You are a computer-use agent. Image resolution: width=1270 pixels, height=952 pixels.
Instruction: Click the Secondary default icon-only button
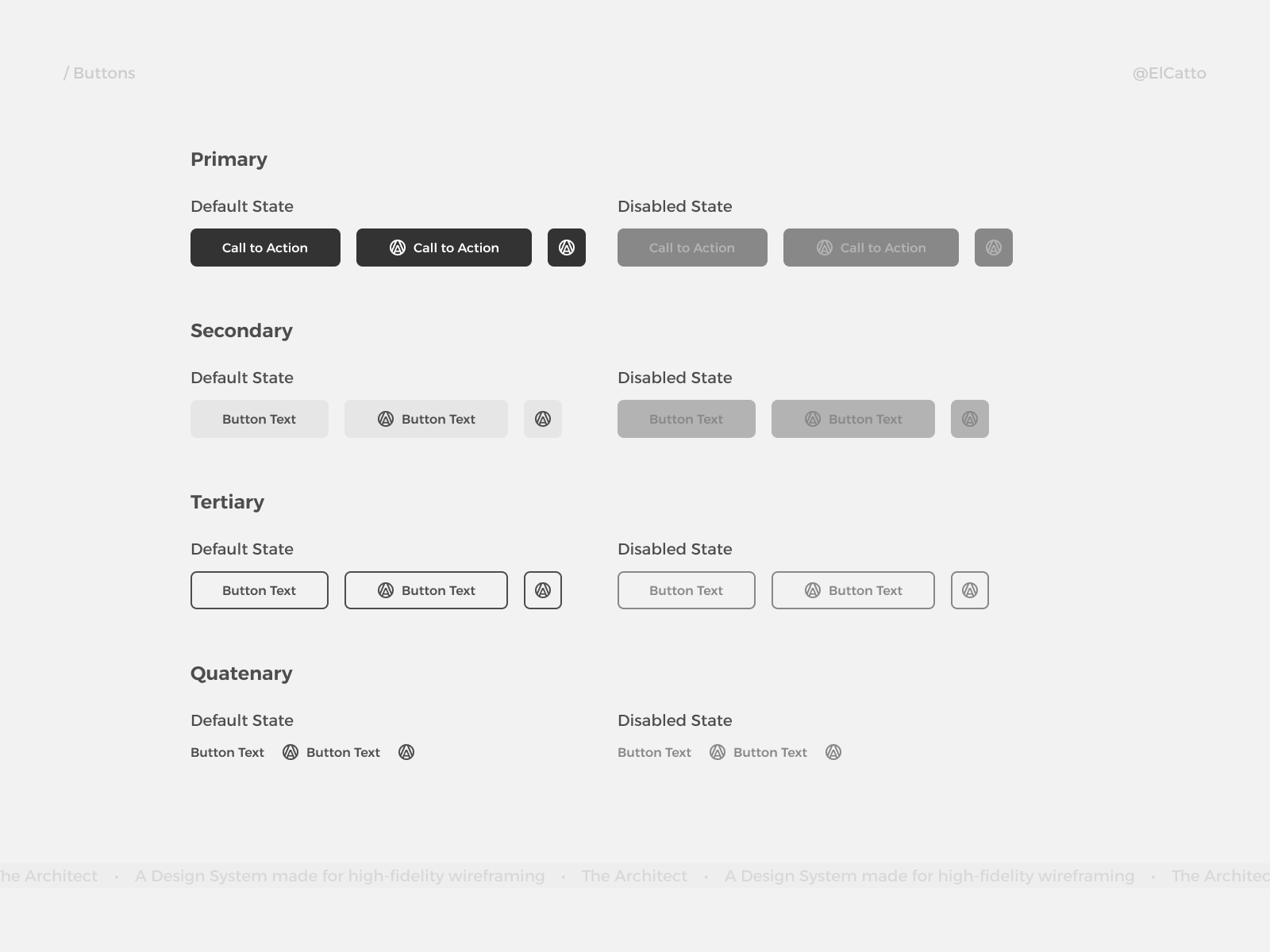(543, 419)
